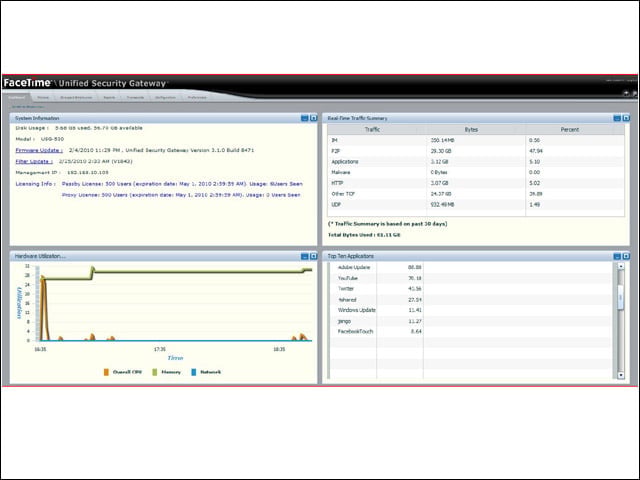Minimize the Real-Time Traffic Summary panel
This screenshot has width=640, height=480.
coord(617,118)
